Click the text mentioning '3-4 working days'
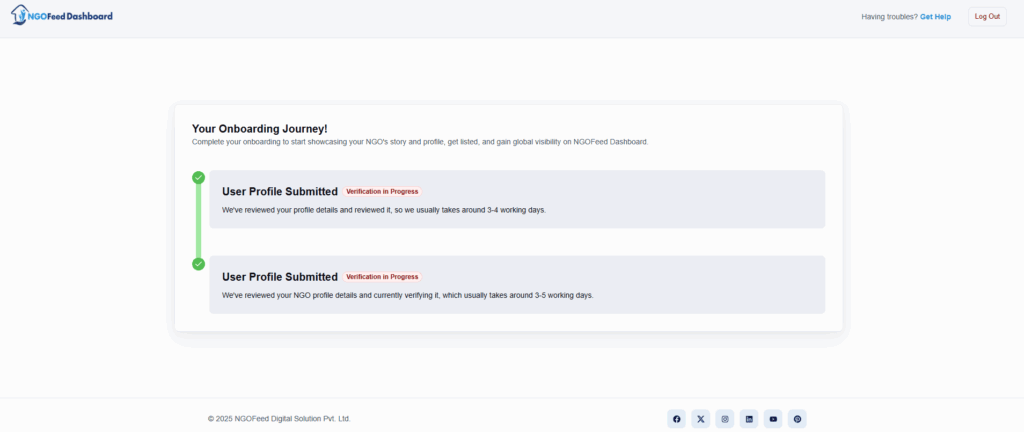The width and height of the screenshot is (1024, 432). 384,210
